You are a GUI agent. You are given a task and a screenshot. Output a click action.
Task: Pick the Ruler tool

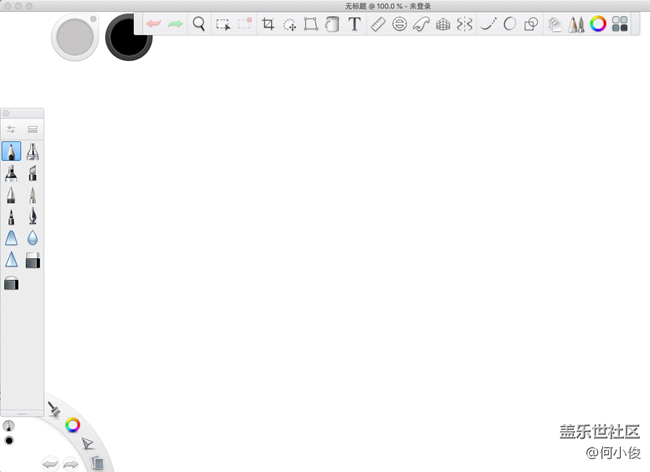377,24
